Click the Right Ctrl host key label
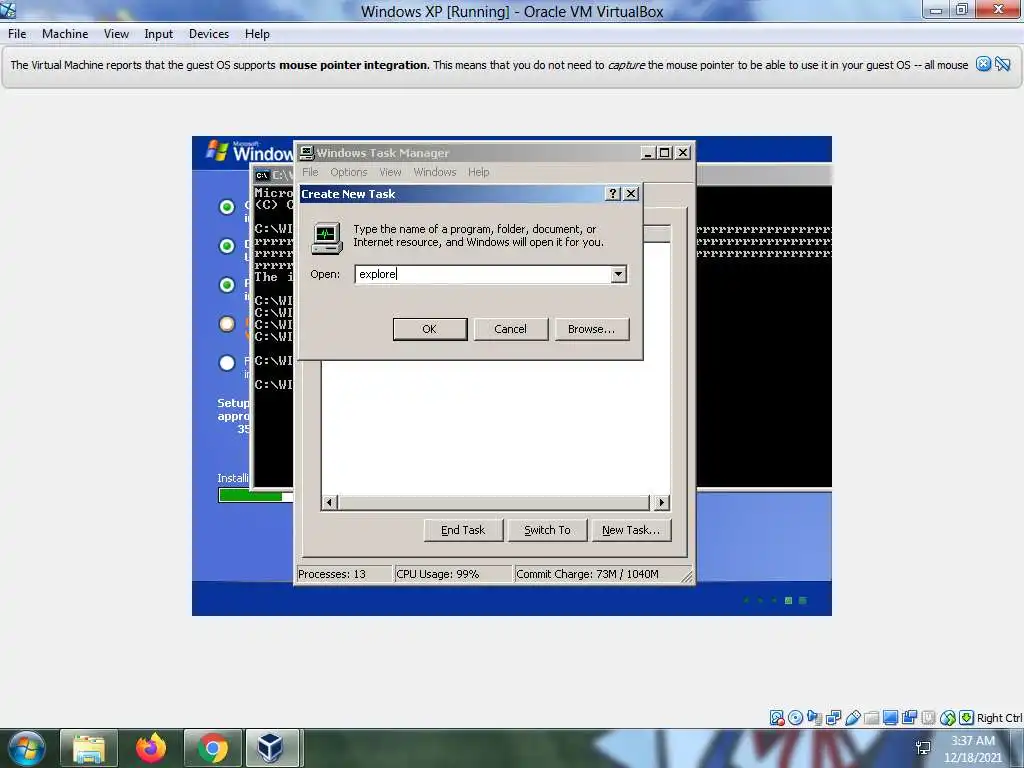1024x768 pixels. point(999,718)
